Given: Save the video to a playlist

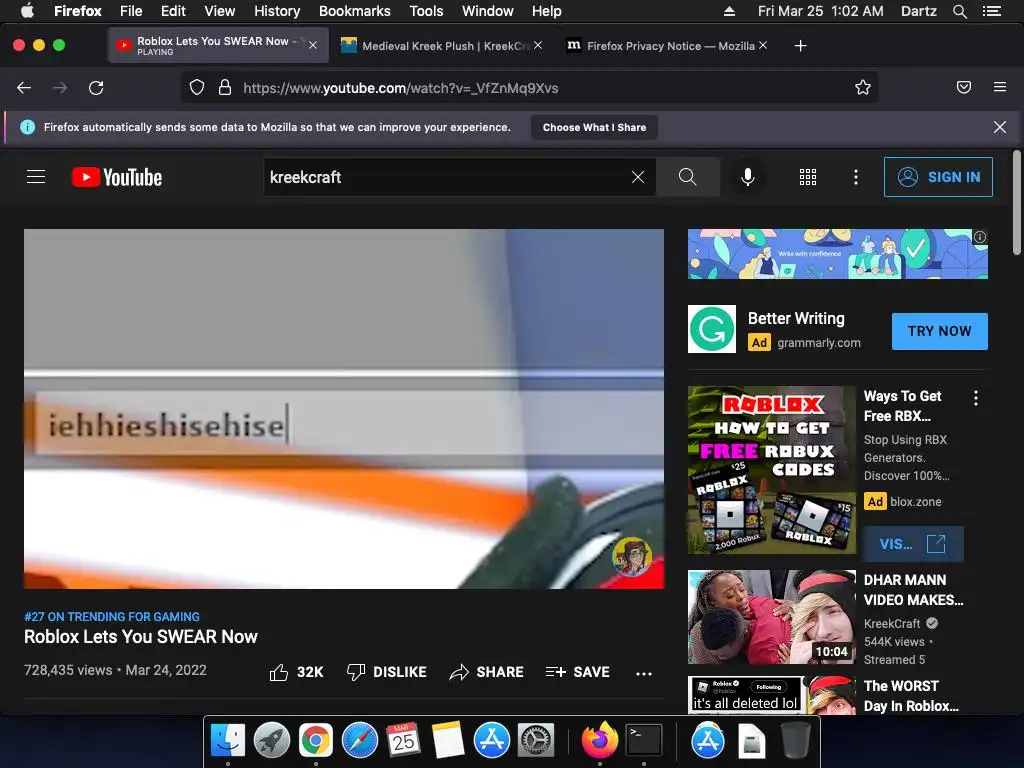Looking at the screenshot, I should pos(578,672).
